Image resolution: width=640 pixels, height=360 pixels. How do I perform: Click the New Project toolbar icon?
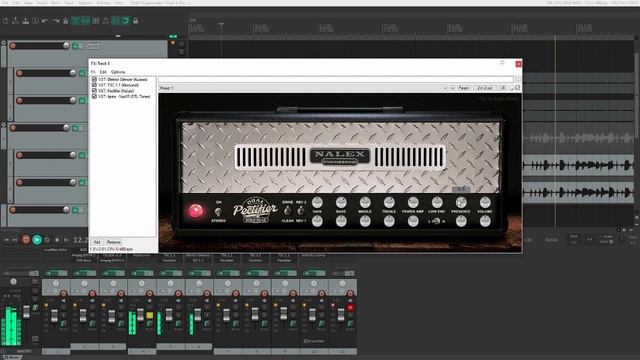pos(6,20)
